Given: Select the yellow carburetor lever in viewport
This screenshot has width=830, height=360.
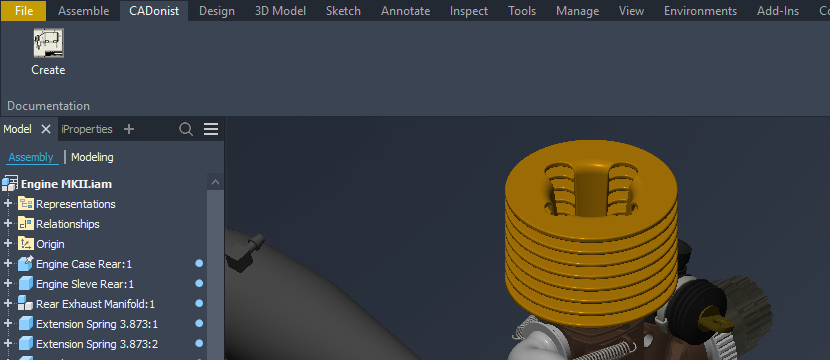Looking at the screenshot, I should 716,322.
